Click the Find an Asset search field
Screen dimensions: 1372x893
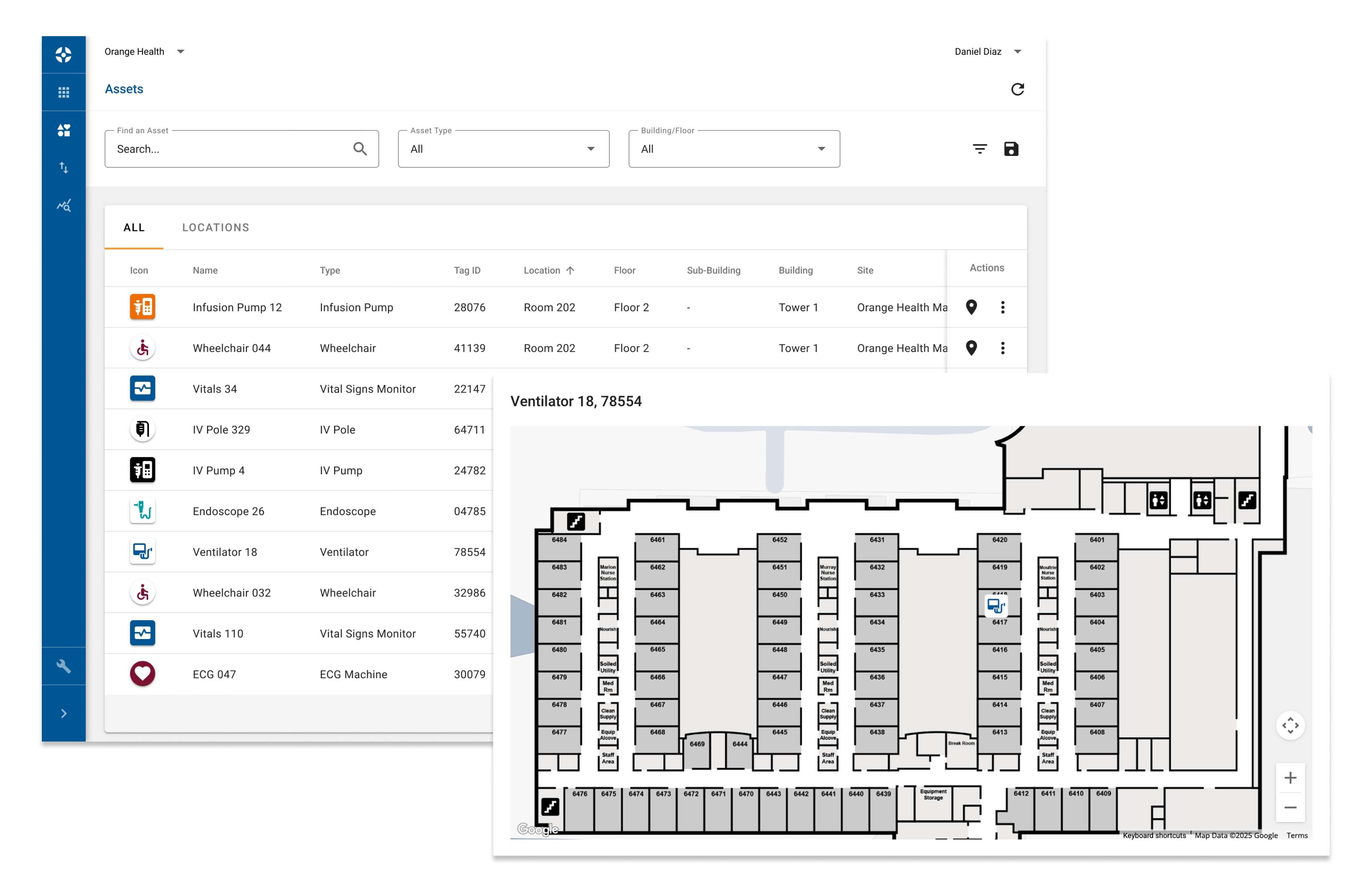(x=231, y=149)
